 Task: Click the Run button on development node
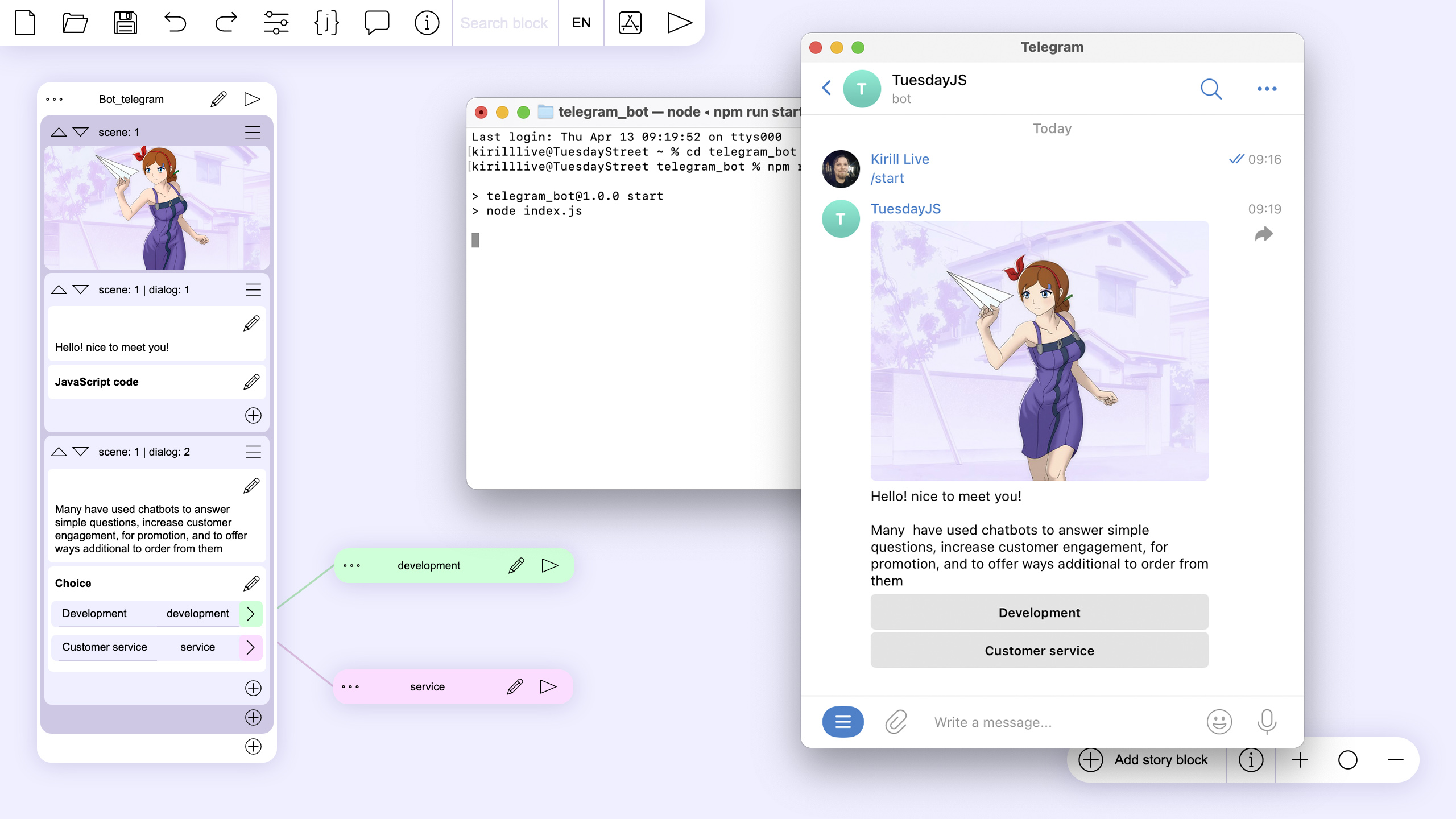549,565
